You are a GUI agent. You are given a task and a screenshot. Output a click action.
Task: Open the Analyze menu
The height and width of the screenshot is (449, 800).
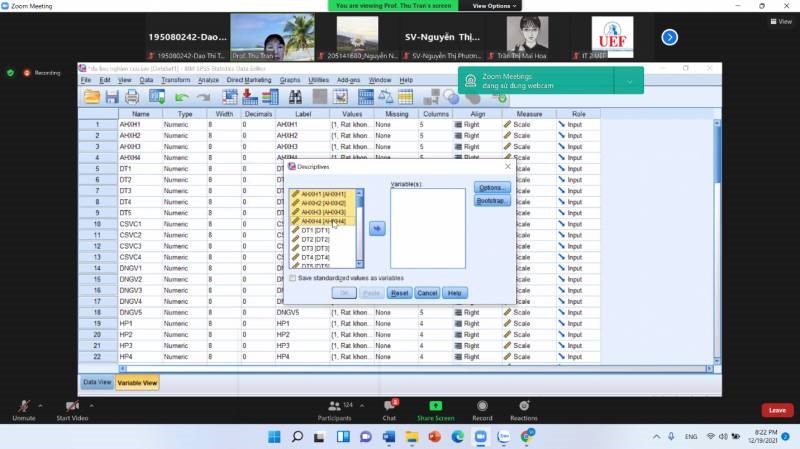coord(208,80)
